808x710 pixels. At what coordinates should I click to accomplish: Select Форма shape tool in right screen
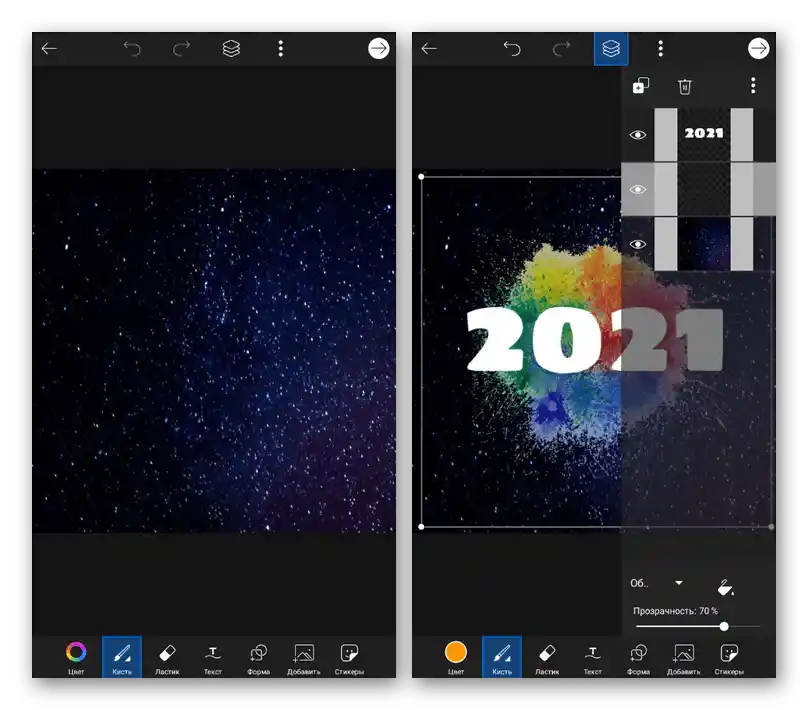coord(638,657)
